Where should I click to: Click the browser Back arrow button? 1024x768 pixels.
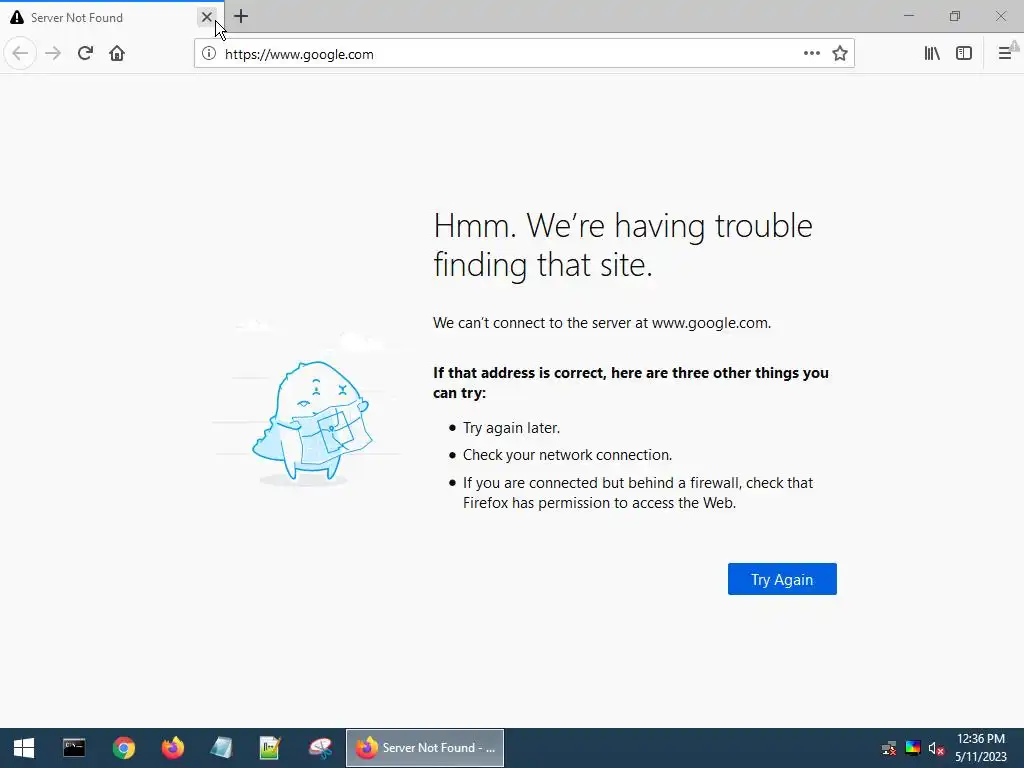pos(20,54)
